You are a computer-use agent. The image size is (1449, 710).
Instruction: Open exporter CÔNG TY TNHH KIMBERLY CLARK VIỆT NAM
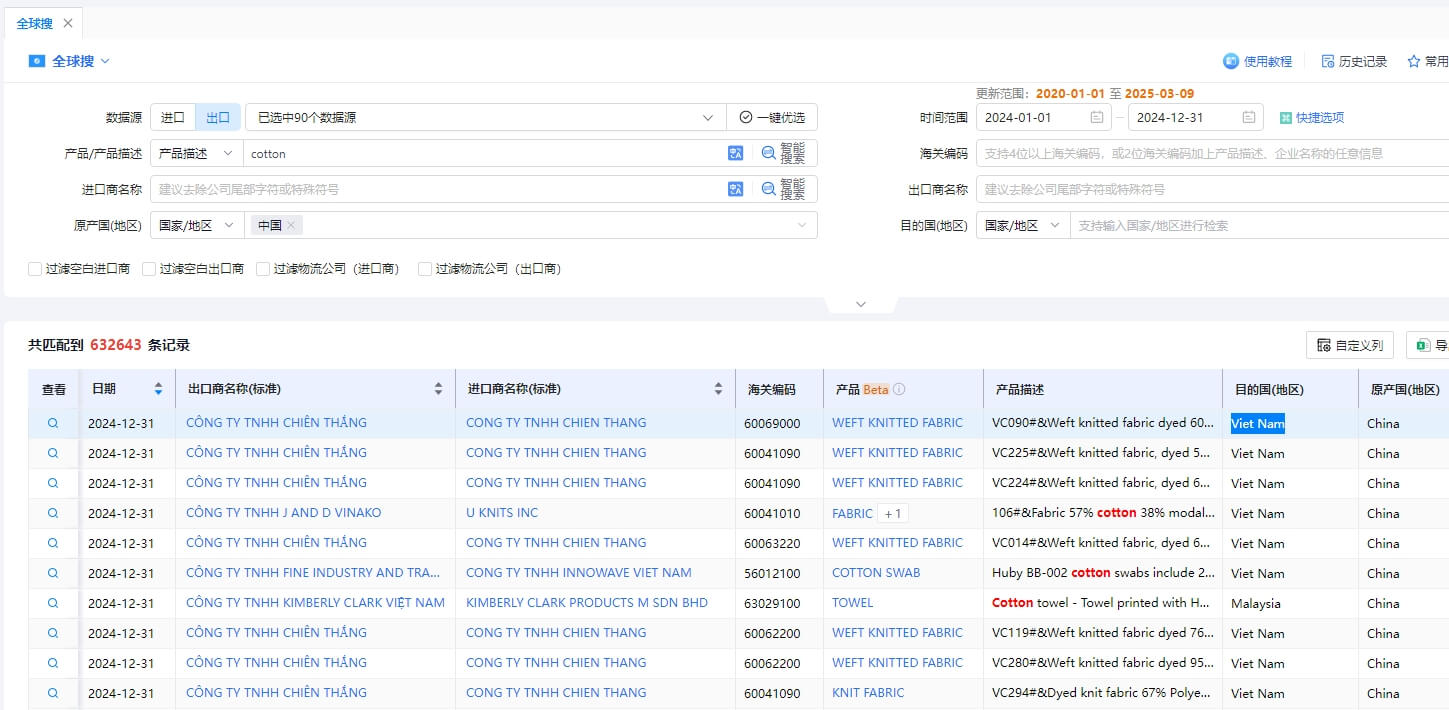315,603
